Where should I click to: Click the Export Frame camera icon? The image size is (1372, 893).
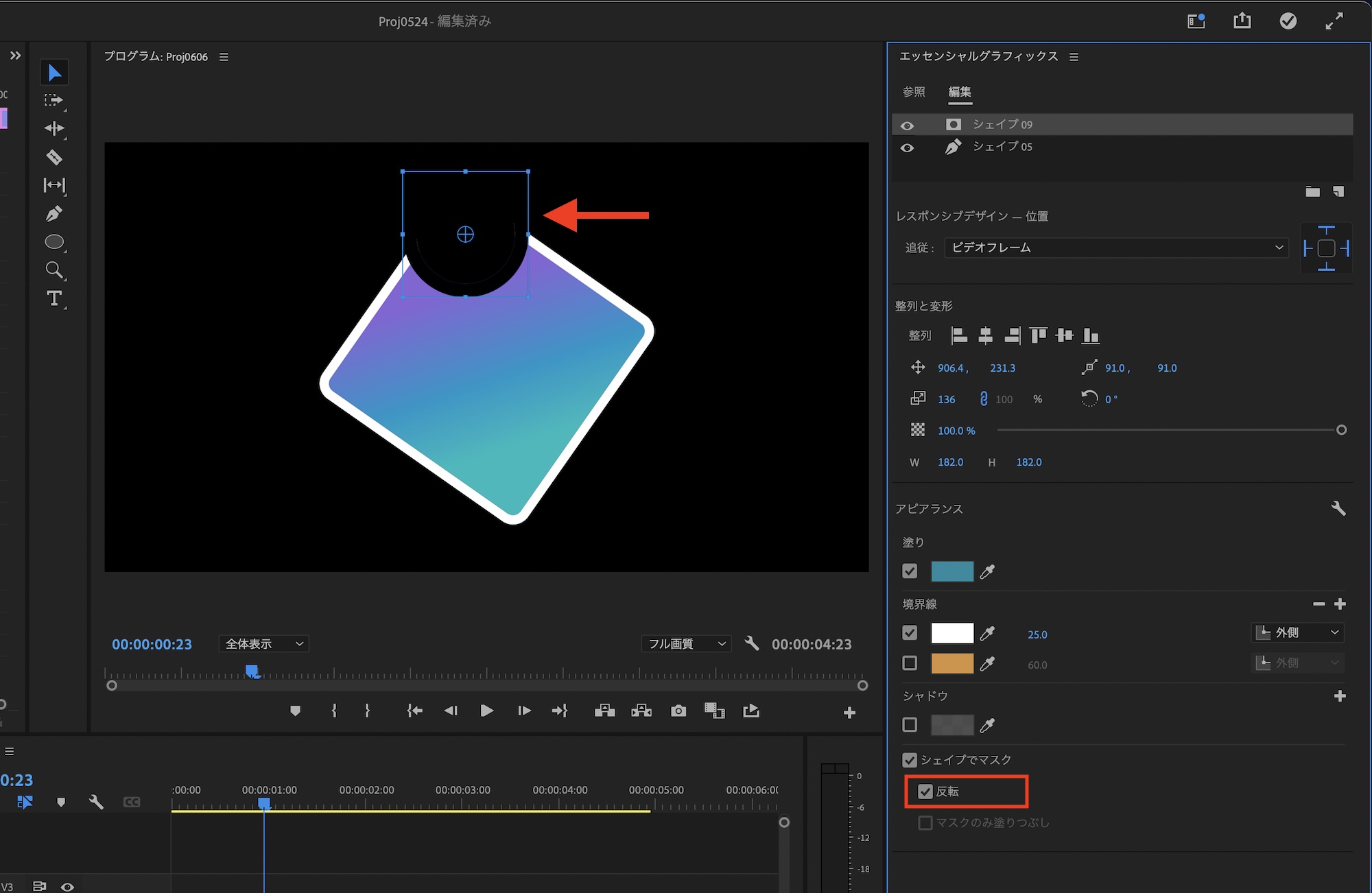(x=678, y=711)
